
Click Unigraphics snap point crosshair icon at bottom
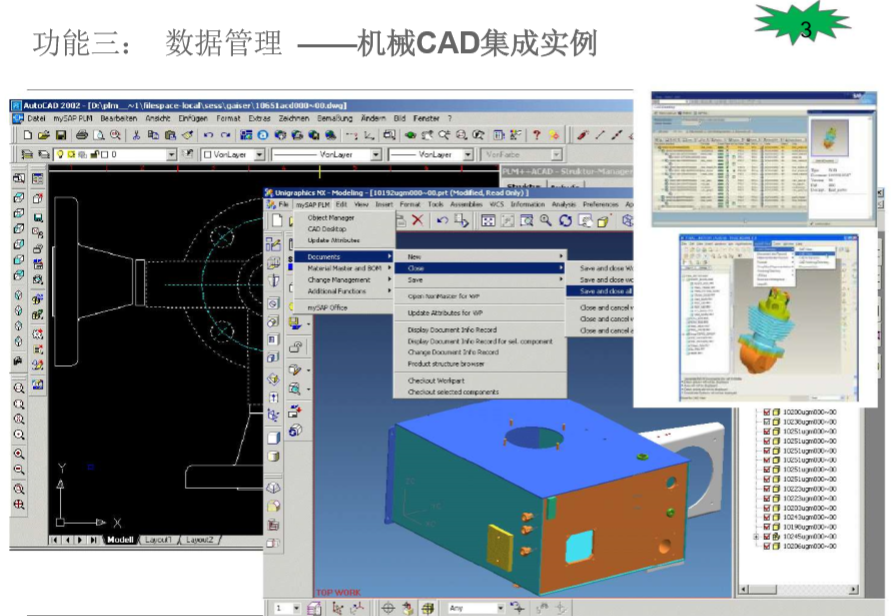(388, 608)
